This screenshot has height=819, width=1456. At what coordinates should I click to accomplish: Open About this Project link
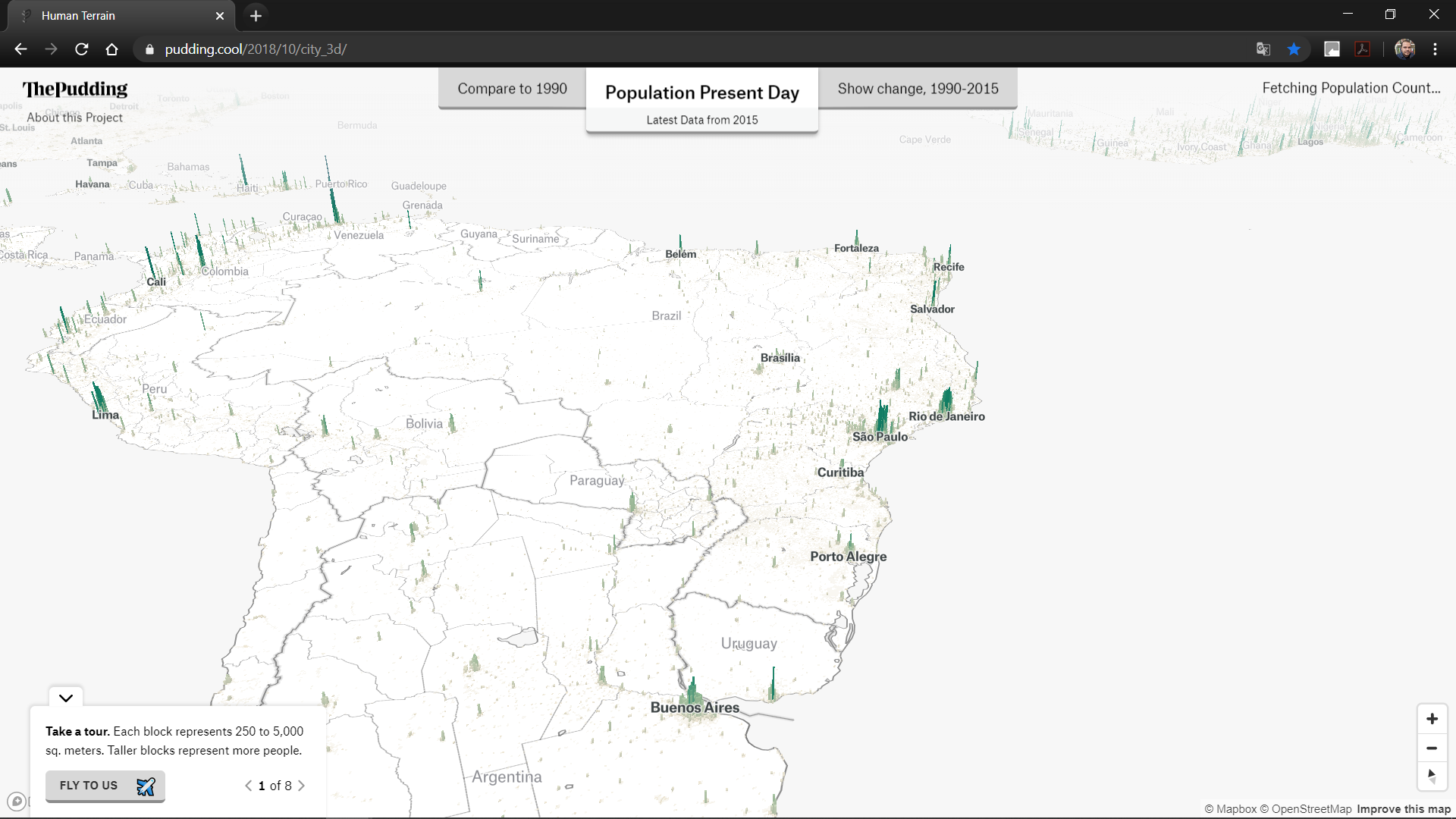(x=74, y=118)
